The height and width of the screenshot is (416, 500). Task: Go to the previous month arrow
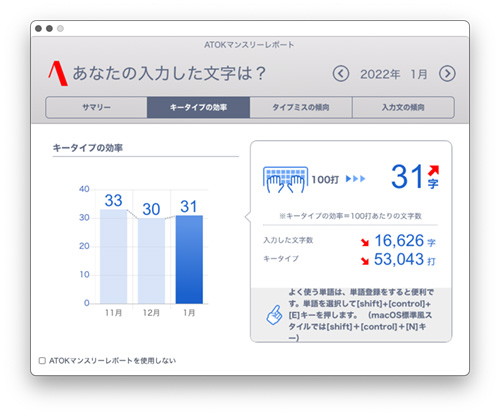pyautogui.click(x=341, y=74)
